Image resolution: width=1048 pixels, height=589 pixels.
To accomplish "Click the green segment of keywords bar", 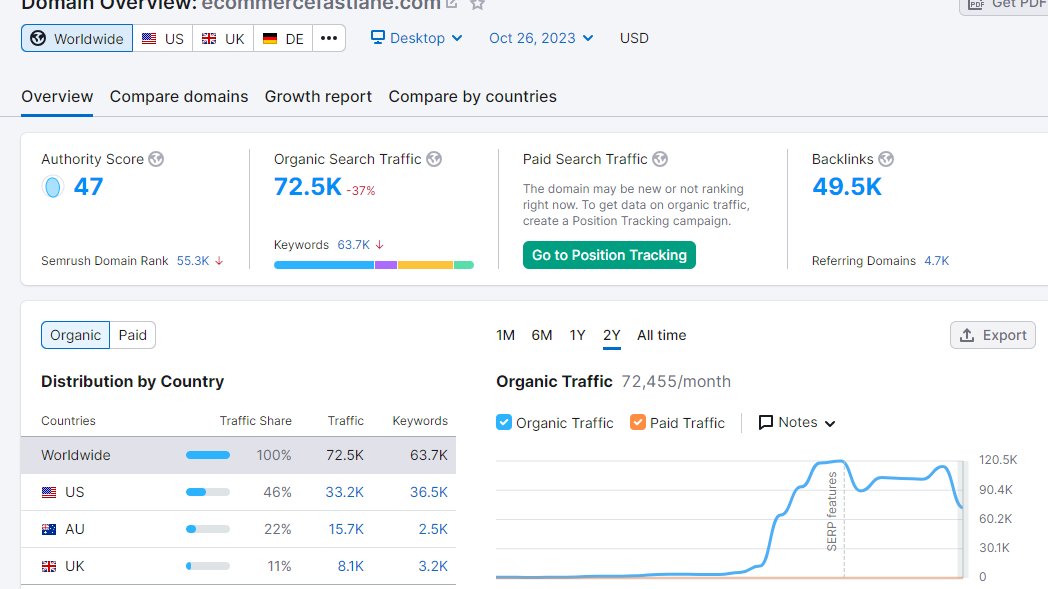I will point(464,265).
